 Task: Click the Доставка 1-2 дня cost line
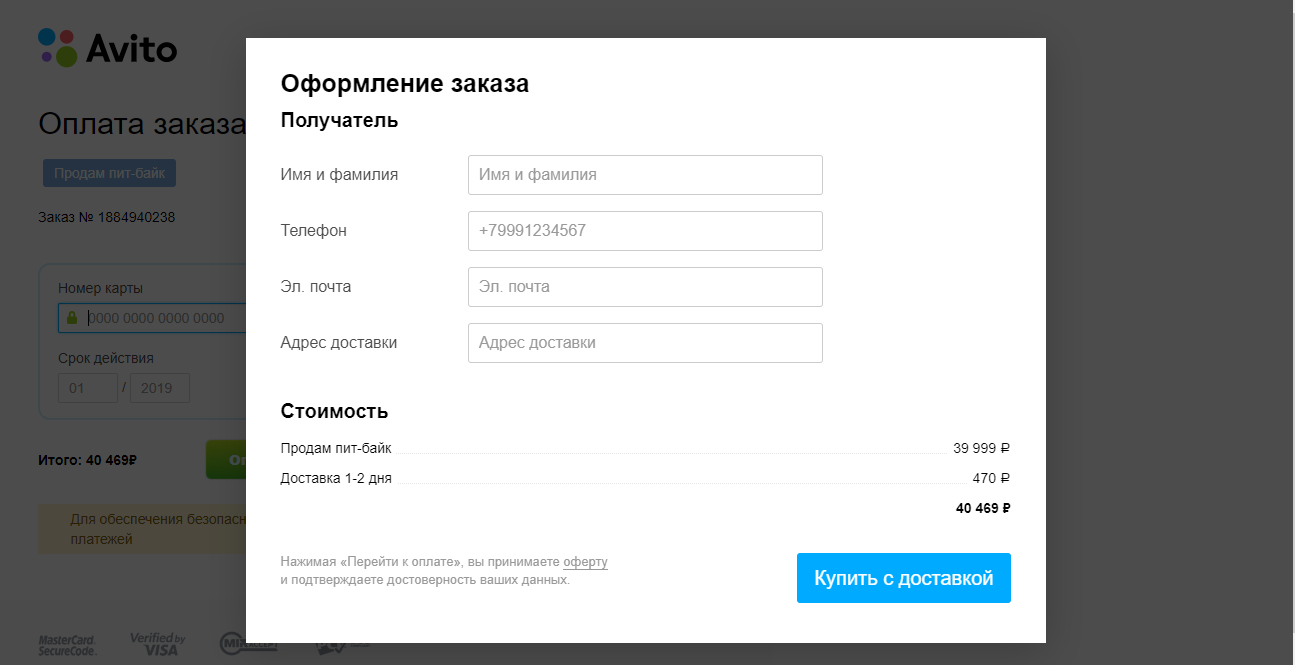pyautogui.click(x=336, y=478)
